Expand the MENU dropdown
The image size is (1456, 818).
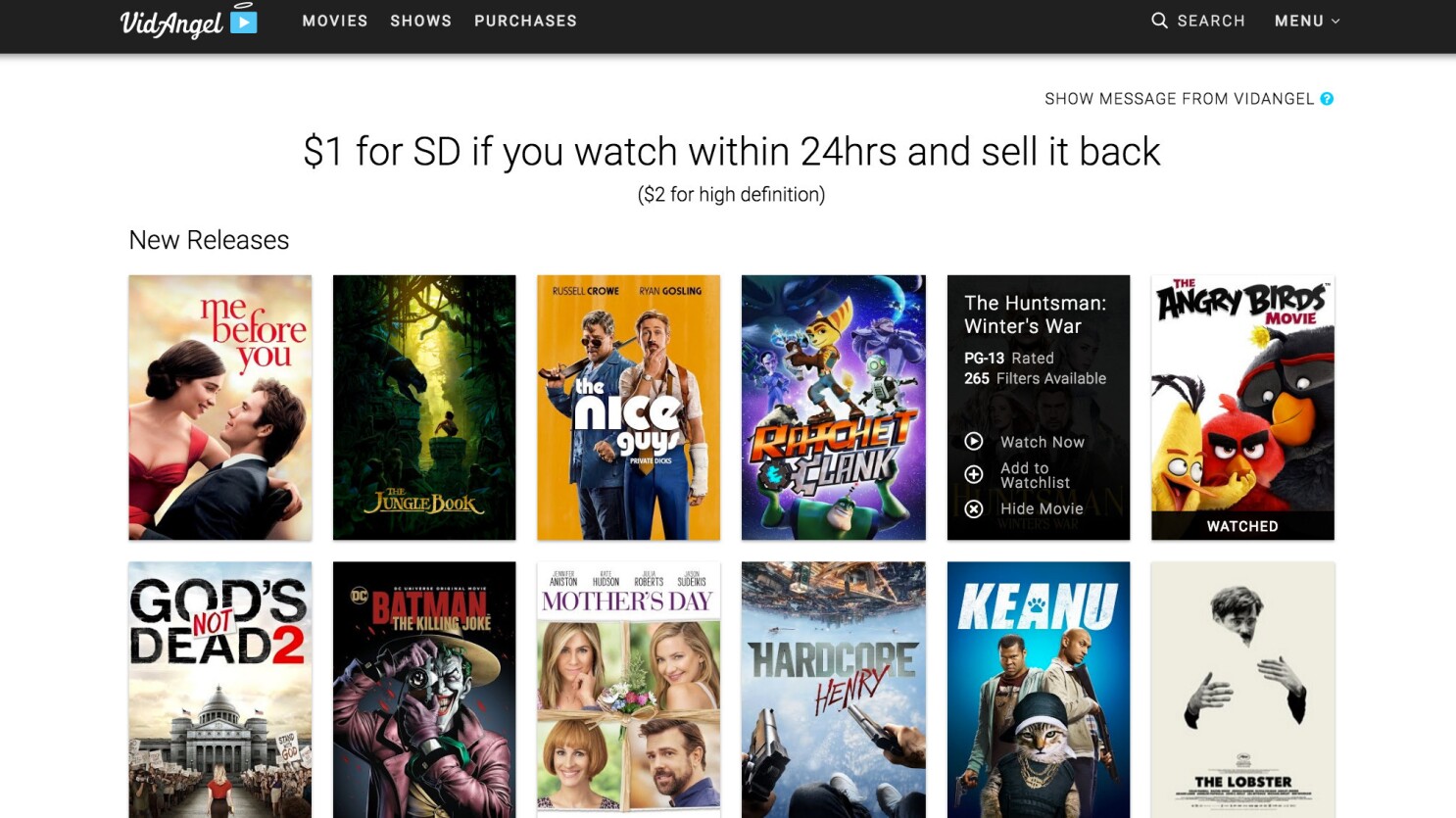[x=1307, y=21]
